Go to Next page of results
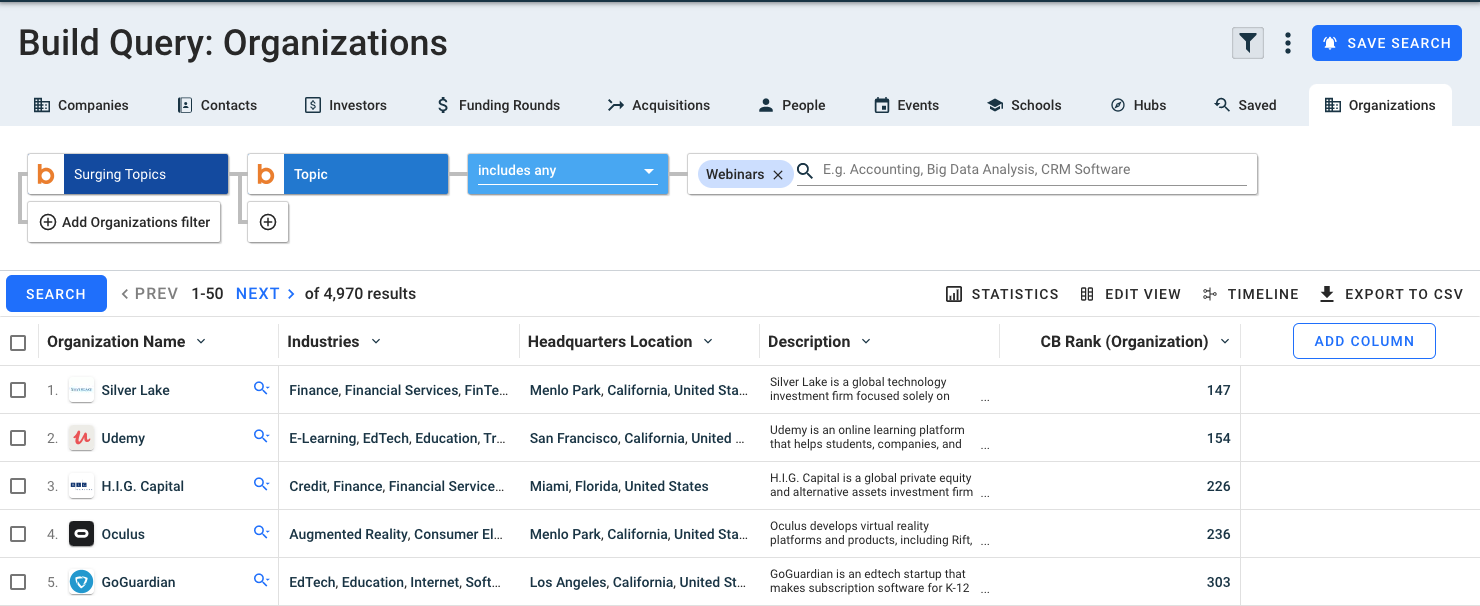This screenshot has width=1480, height=606. pos(265,294)
